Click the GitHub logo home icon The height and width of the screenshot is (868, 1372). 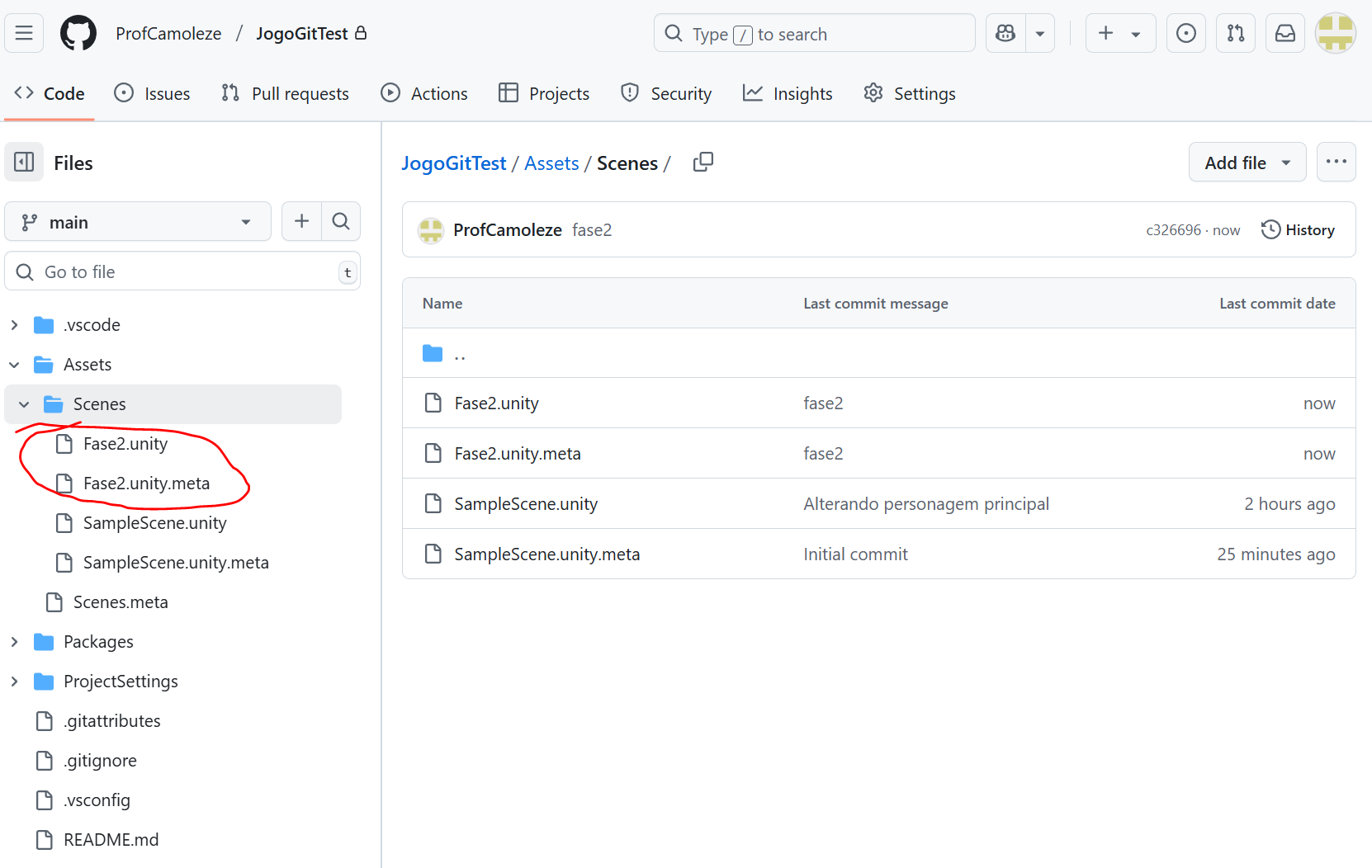78,34
